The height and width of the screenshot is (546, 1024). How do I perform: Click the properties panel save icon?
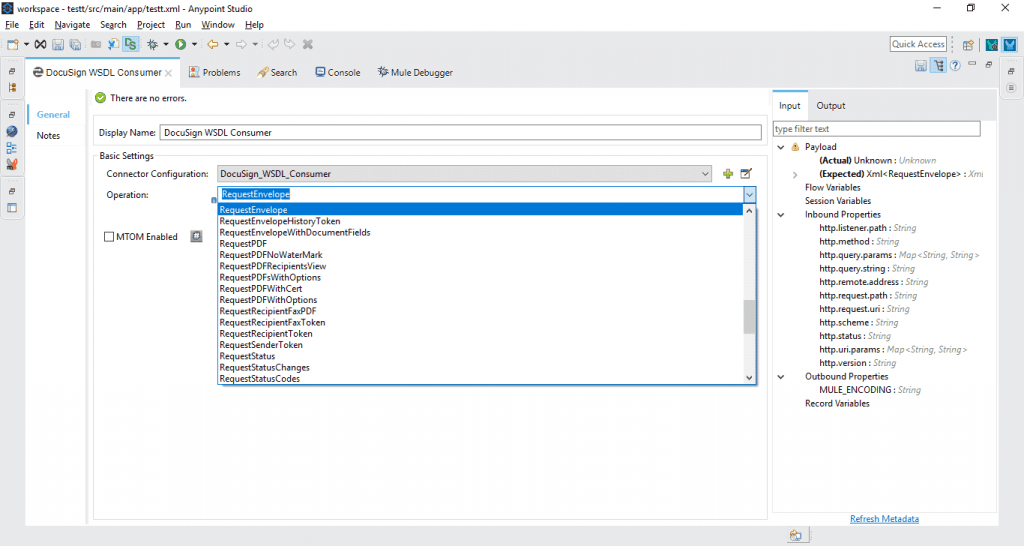921,66
